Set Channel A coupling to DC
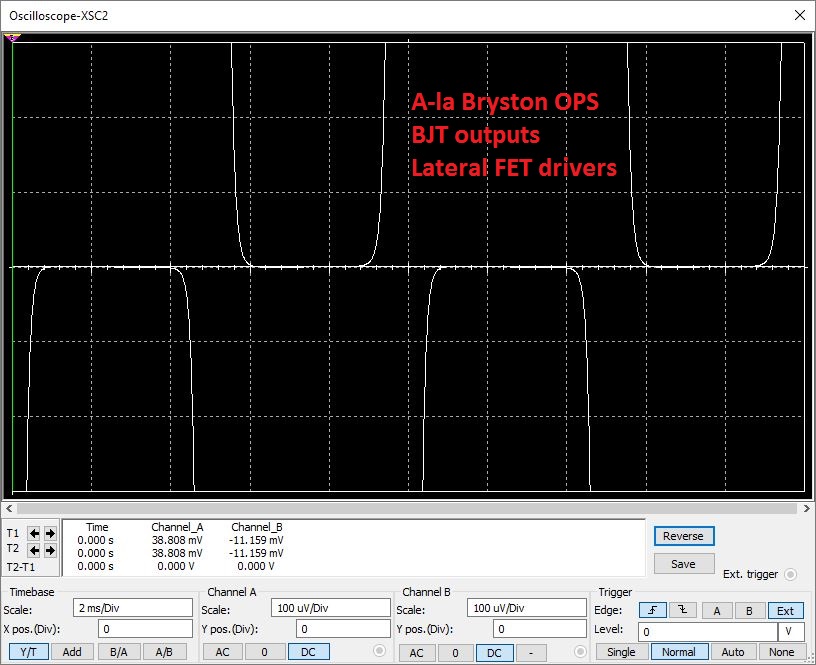Screen dimensions: 816x665 pyautogui.click(x=308, y=652)
